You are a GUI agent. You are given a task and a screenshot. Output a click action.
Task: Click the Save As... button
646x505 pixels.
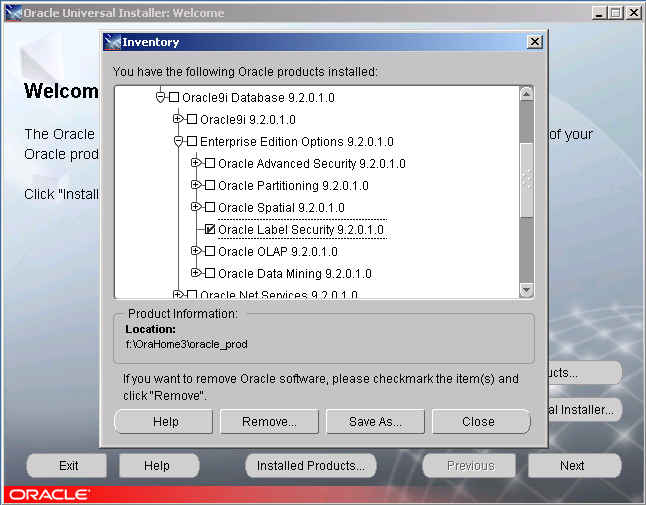point(375,421)
